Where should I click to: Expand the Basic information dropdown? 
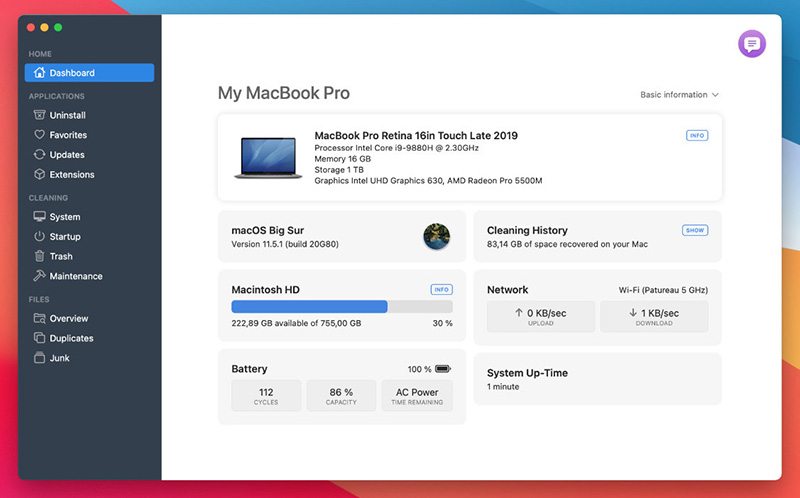click(x=679, y=95)
